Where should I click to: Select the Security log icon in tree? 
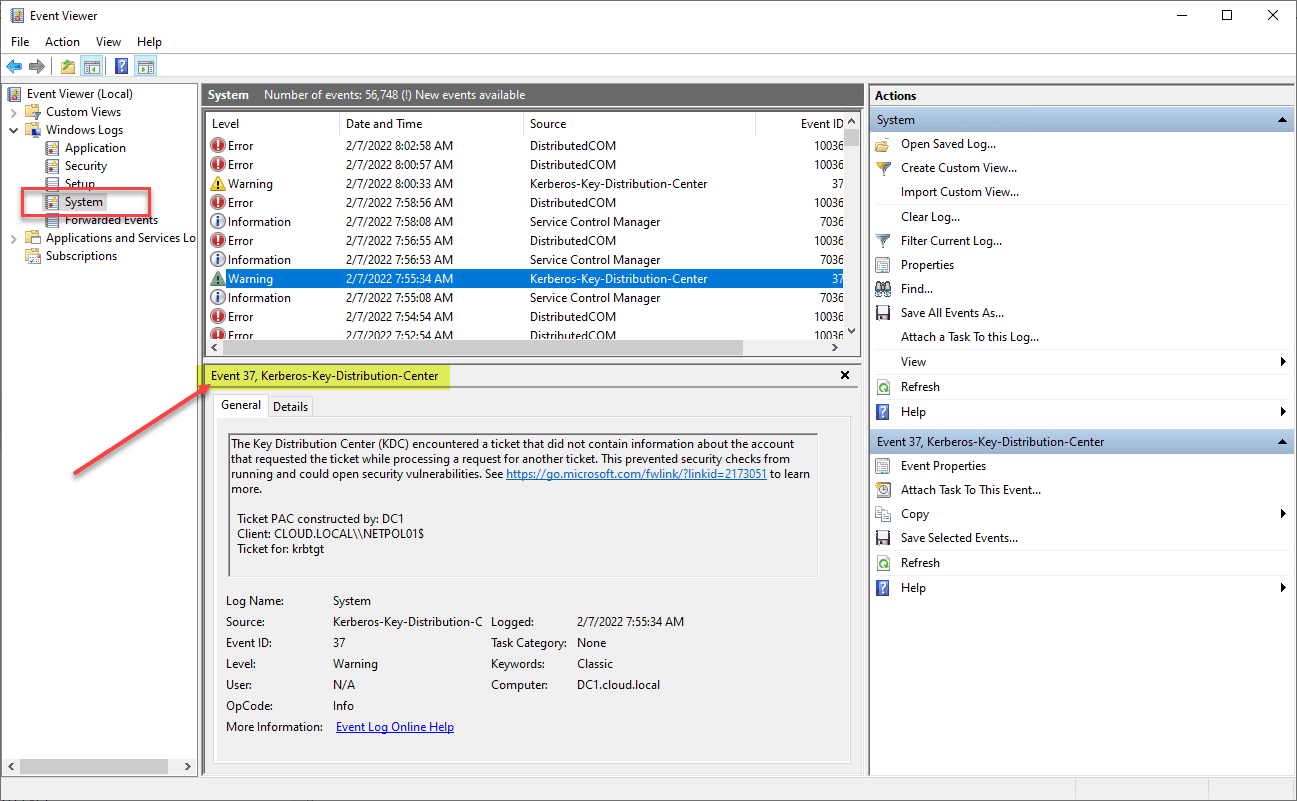(53, 166)
